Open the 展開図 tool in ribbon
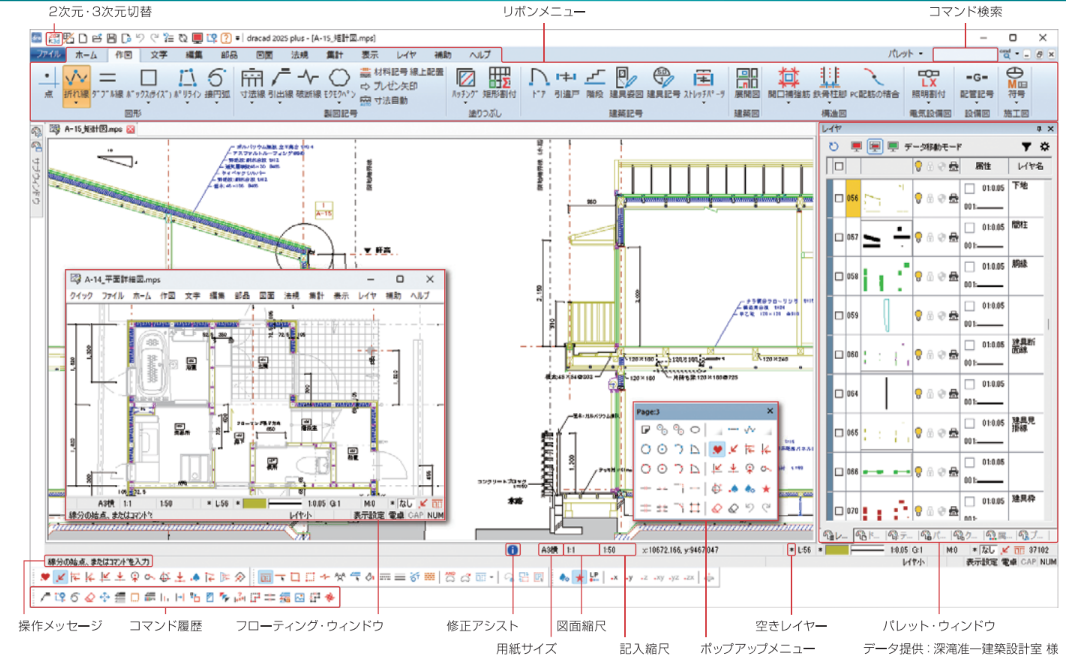 [746, 83]
